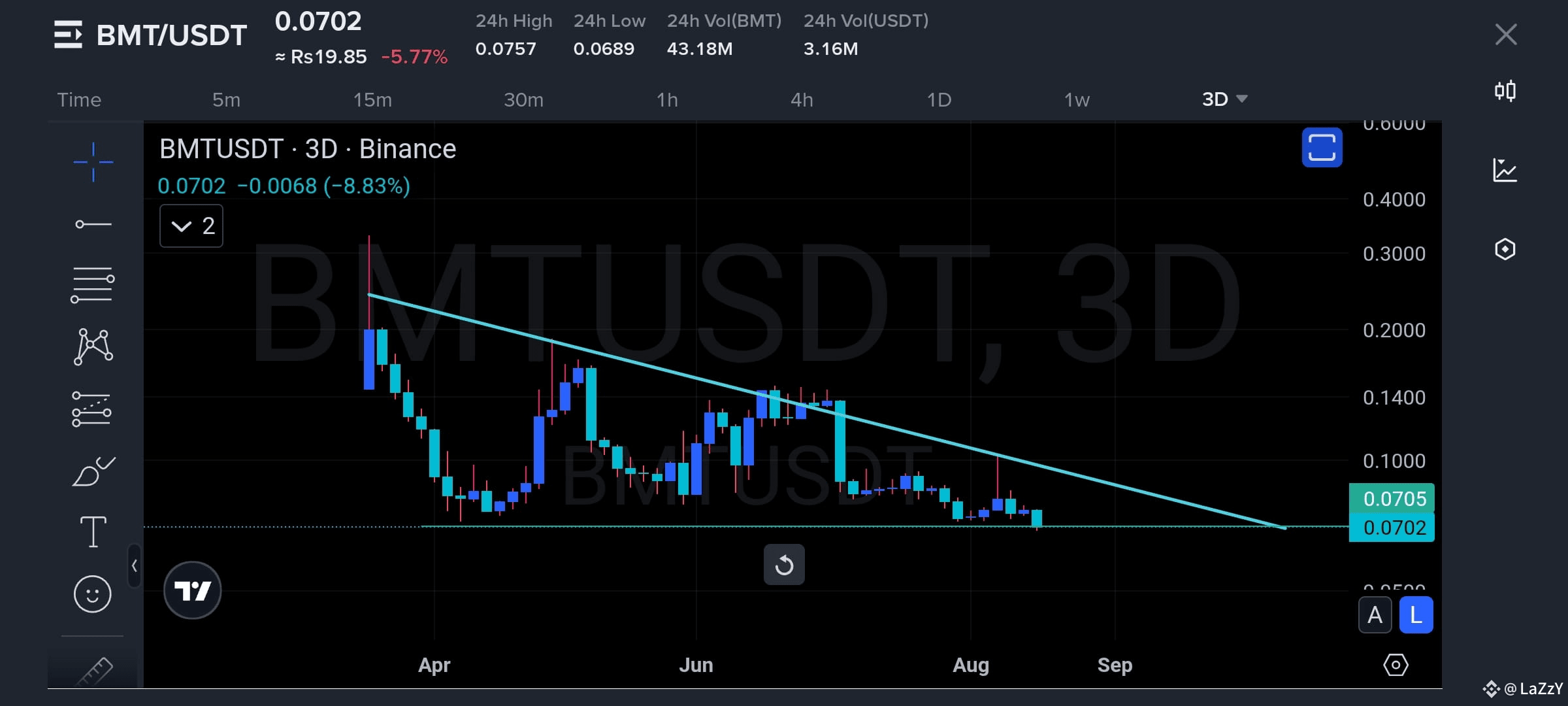Click the 24h Vol(USDT) value 3.16M

coord(830,49)
